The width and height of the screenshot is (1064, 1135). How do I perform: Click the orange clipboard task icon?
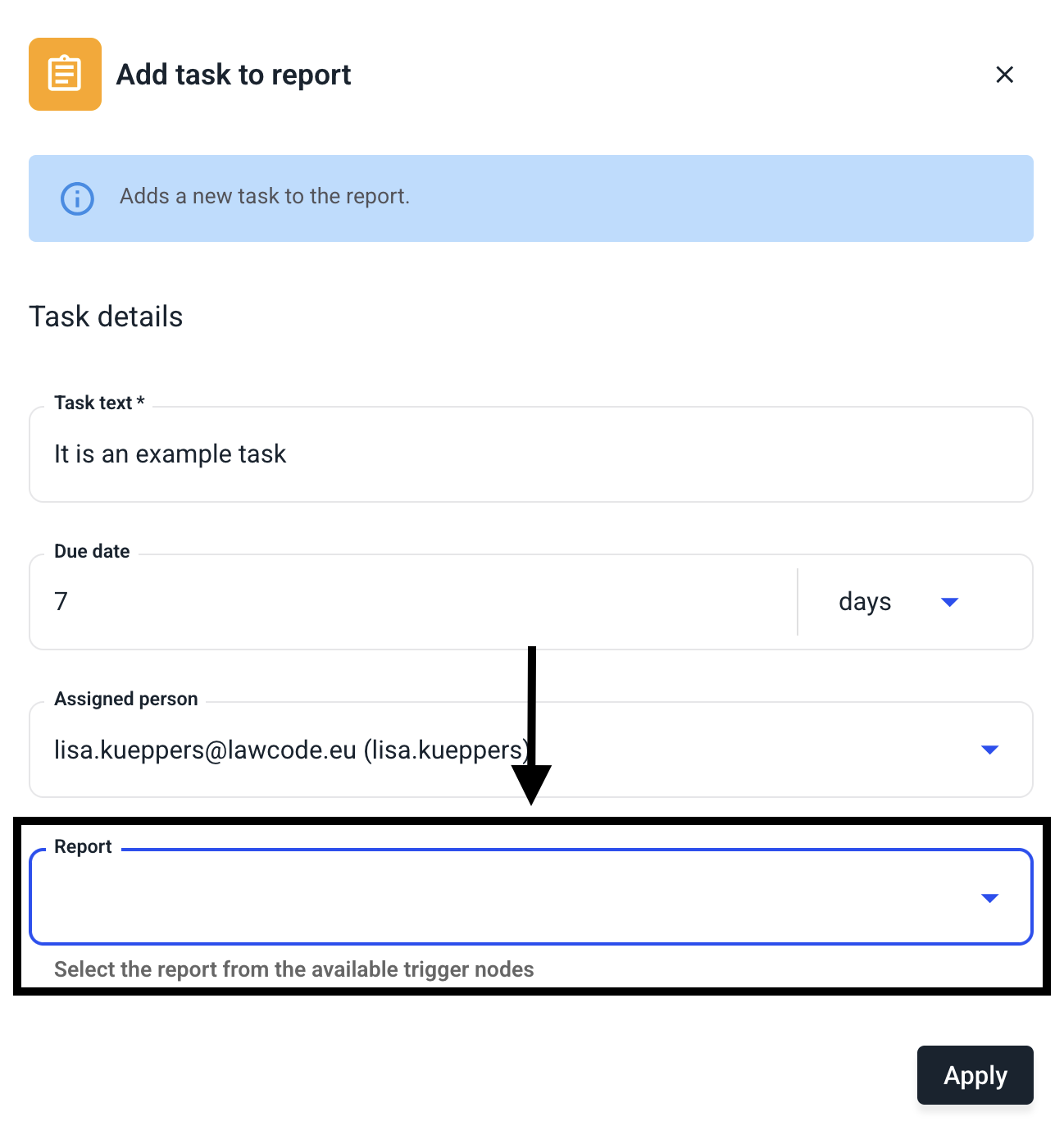tap(65, 74)
